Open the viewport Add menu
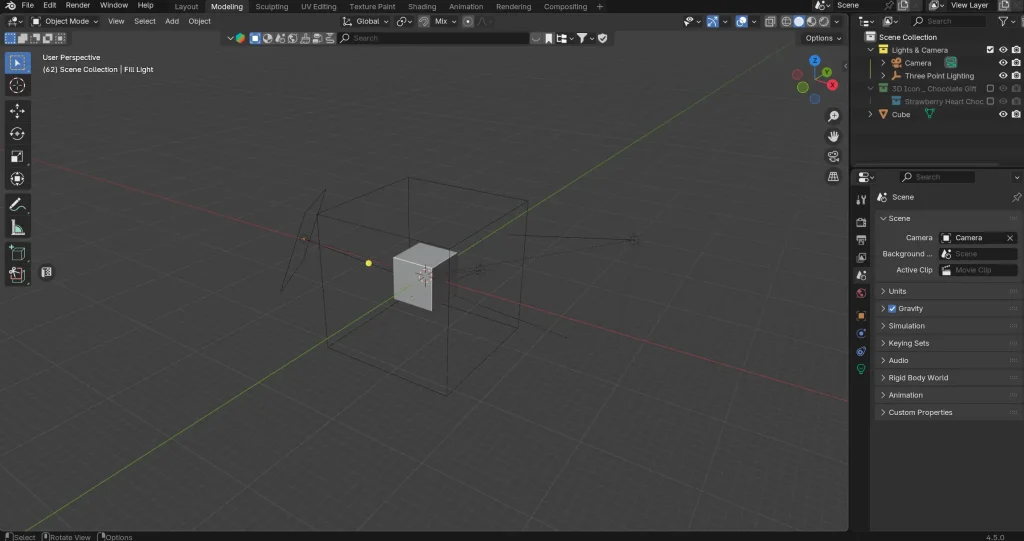 172,22
